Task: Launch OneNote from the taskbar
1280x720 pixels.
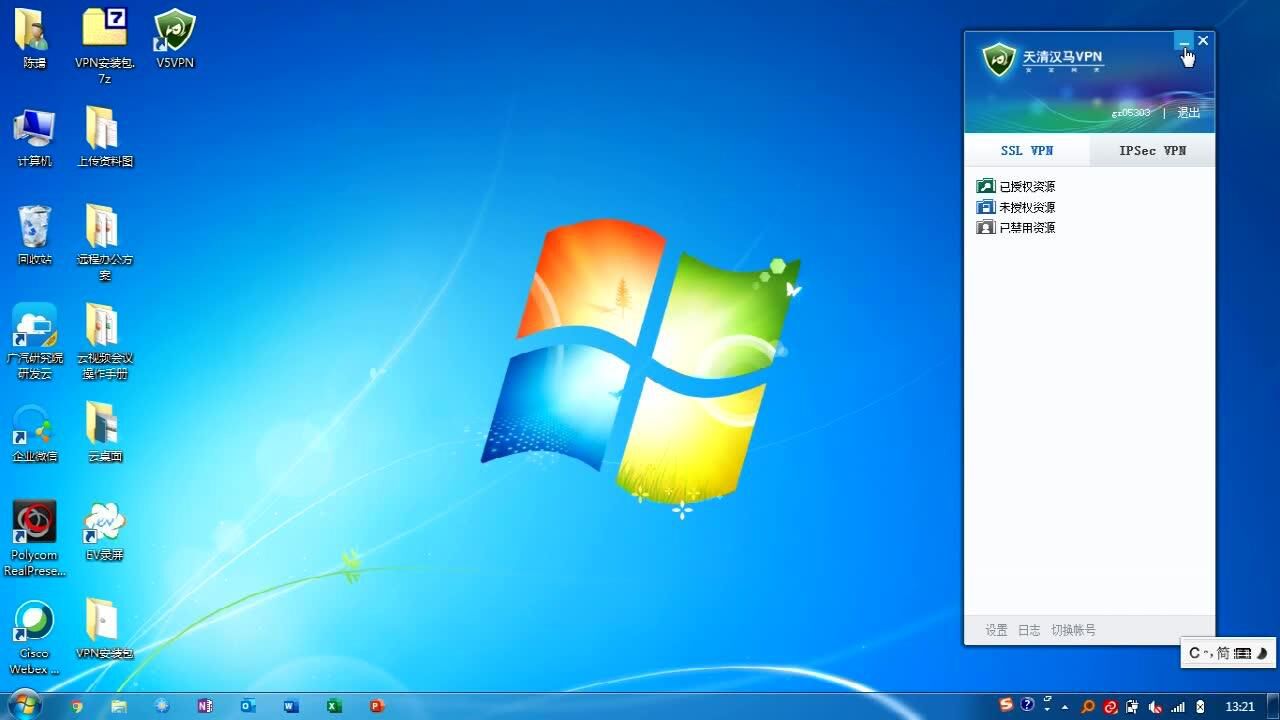Action: 205,706
